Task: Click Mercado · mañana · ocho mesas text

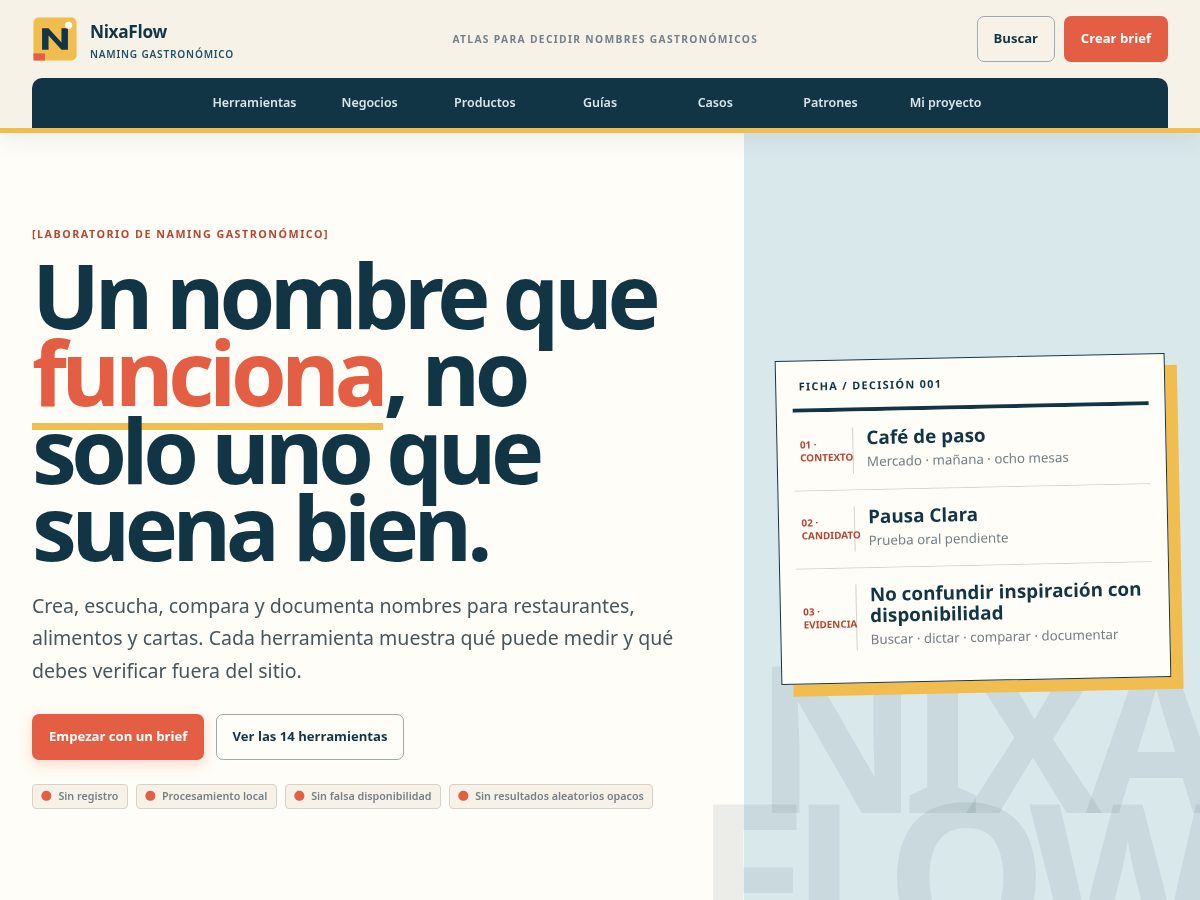Action: point(968,459)
